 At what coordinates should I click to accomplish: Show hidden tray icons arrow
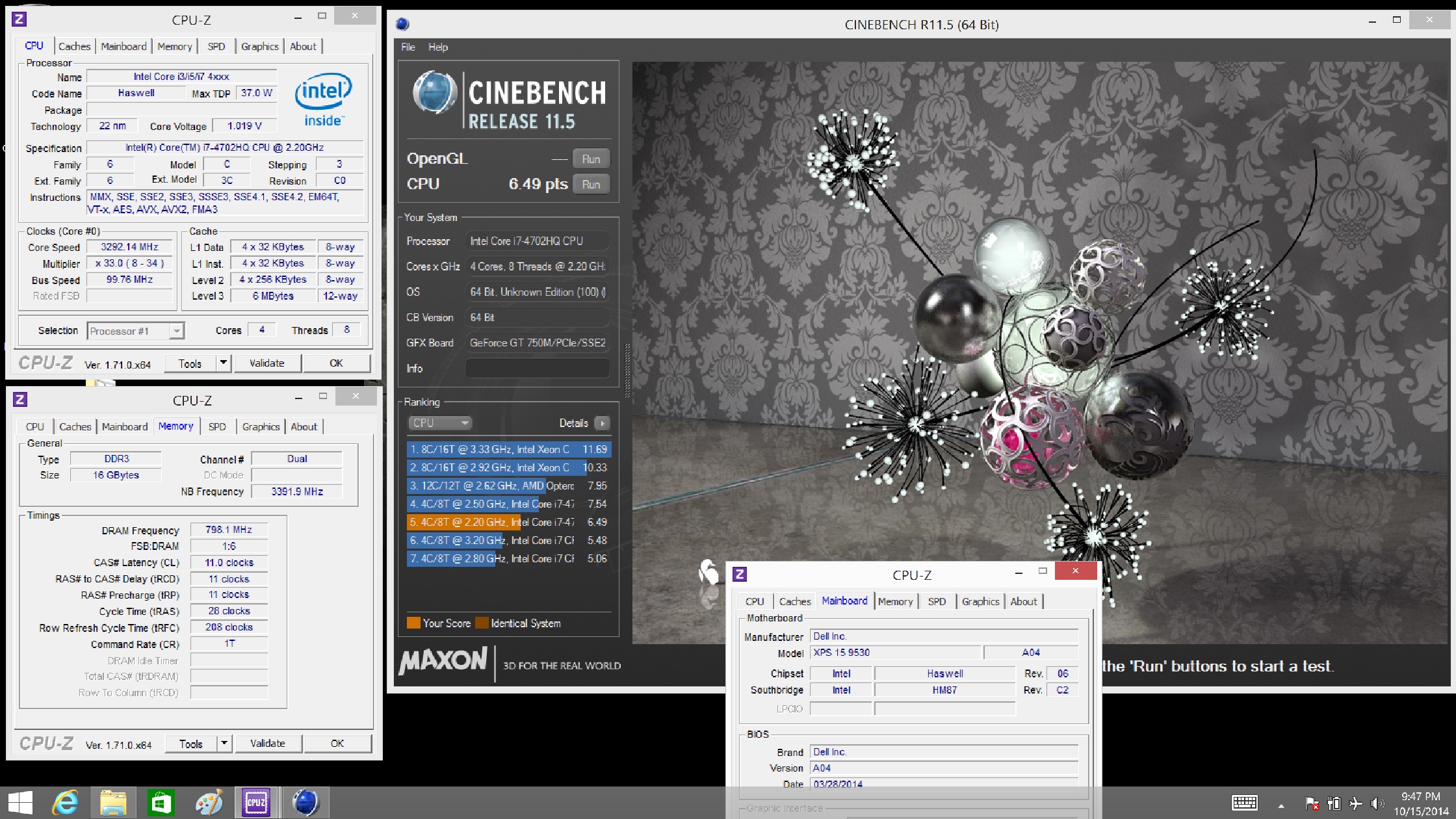pyautogui.click(x=1281, y=805)
